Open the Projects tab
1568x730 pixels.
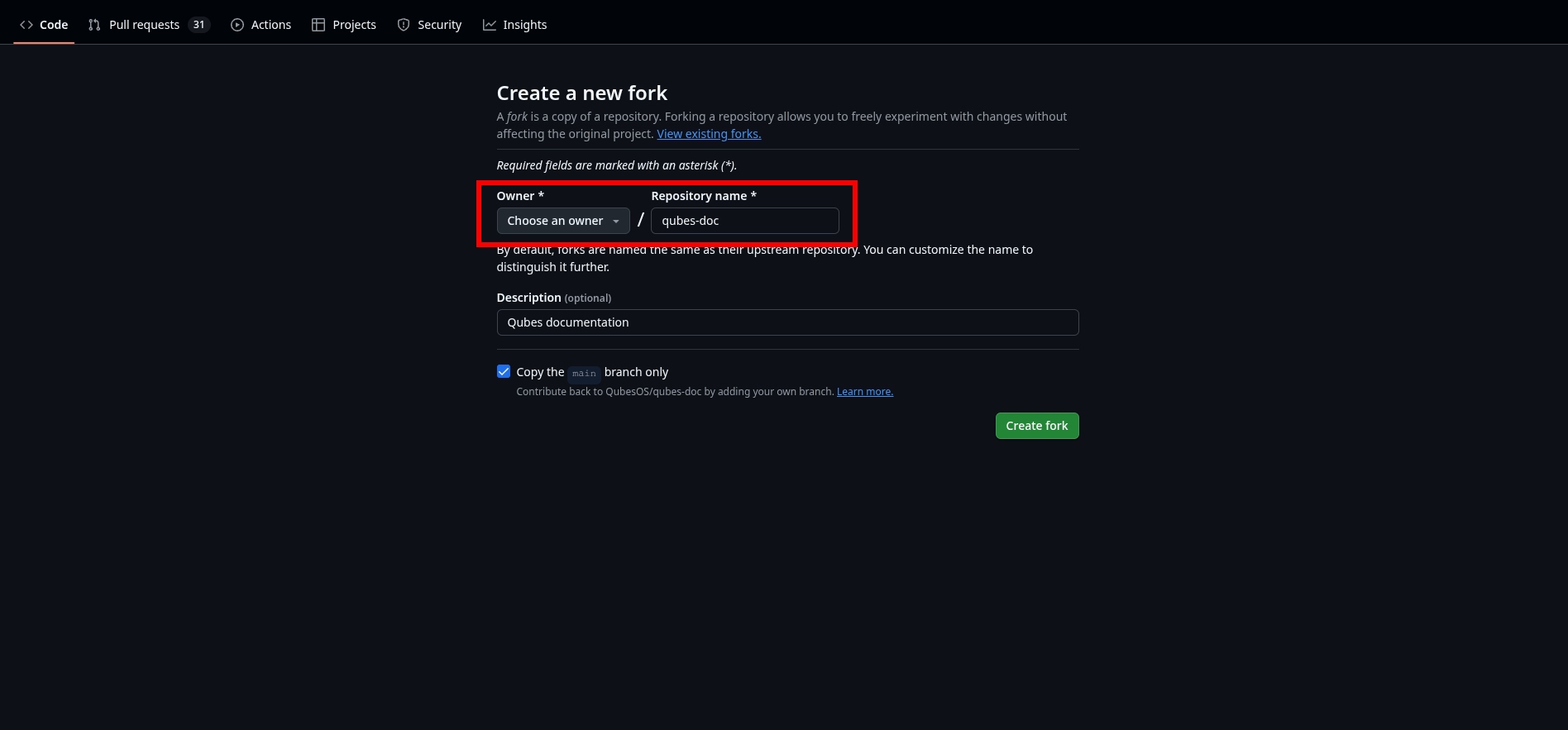(x=354, y=25)
